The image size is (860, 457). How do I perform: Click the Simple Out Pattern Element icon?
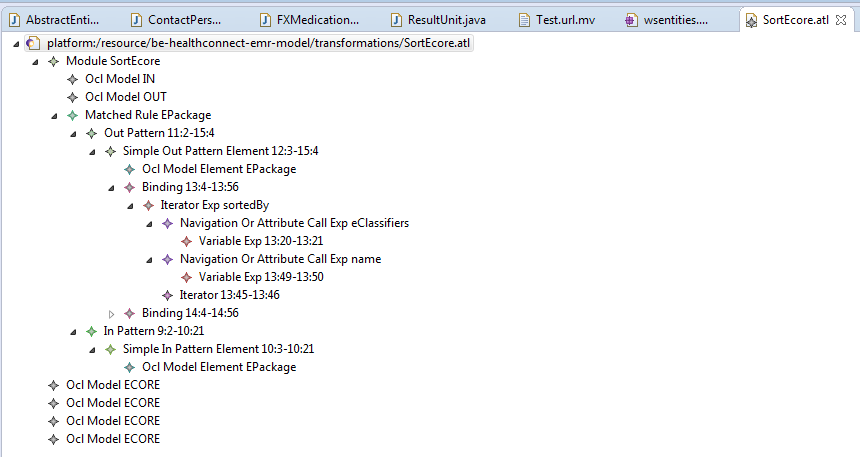pos(110,151)
